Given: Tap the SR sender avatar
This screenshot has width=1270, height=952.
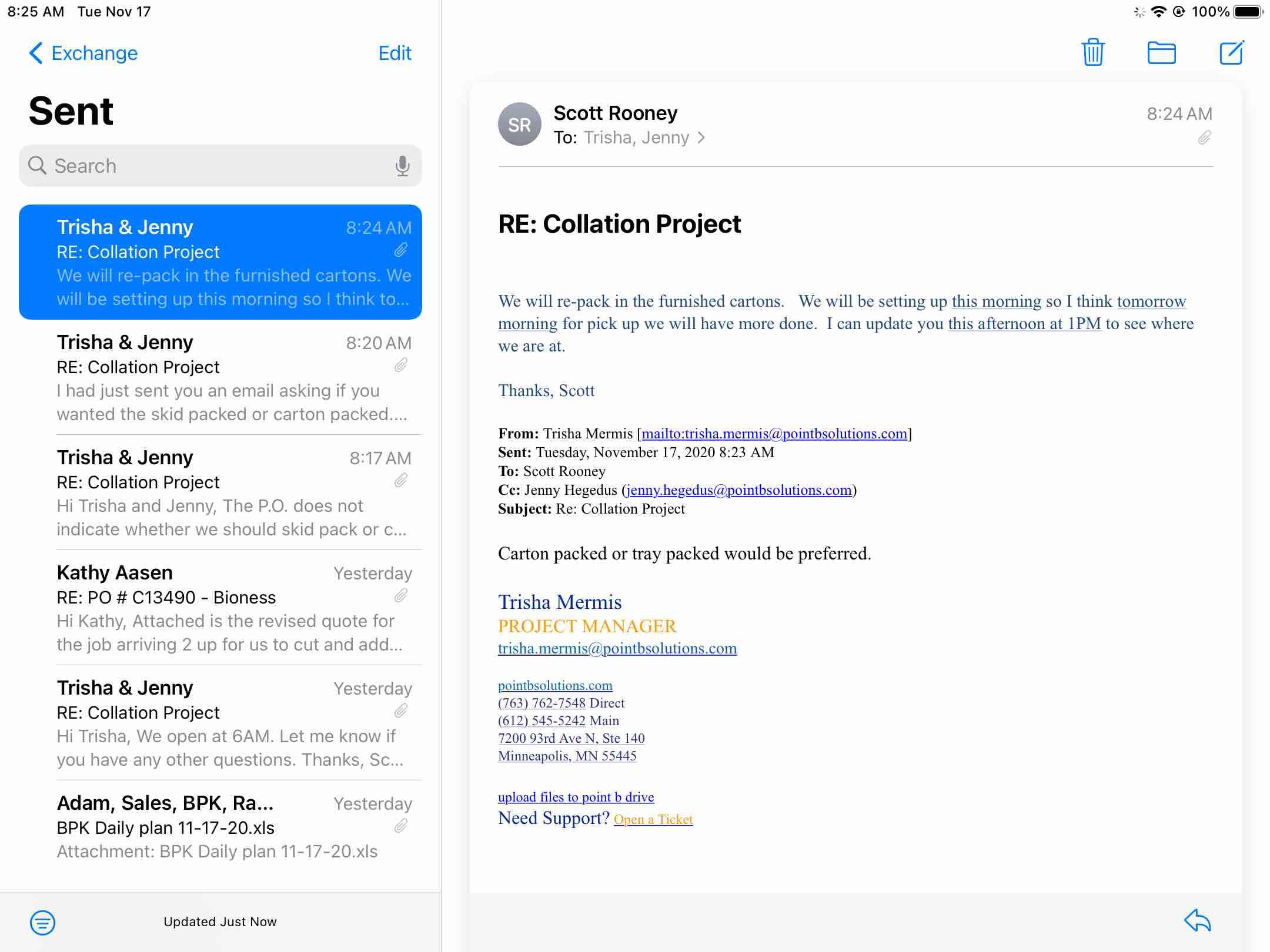Looking at the screenshot, I should pos(519,125).
